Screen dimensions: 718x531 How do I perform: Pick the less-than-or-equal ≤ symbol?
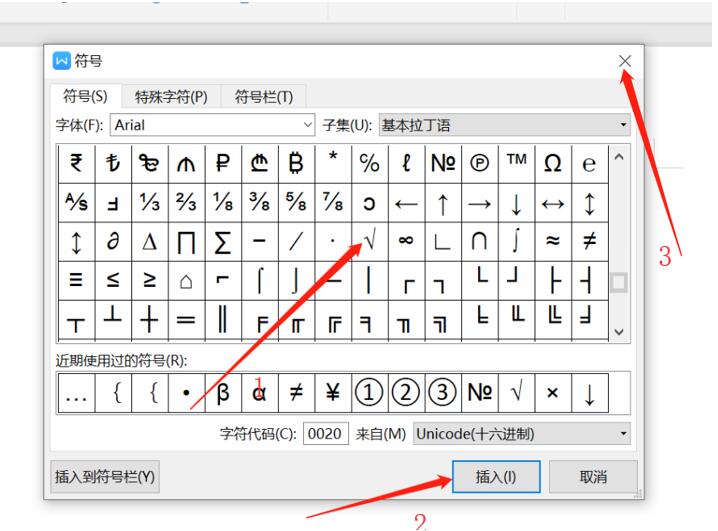pyautogui.click(x=113, y=281)
